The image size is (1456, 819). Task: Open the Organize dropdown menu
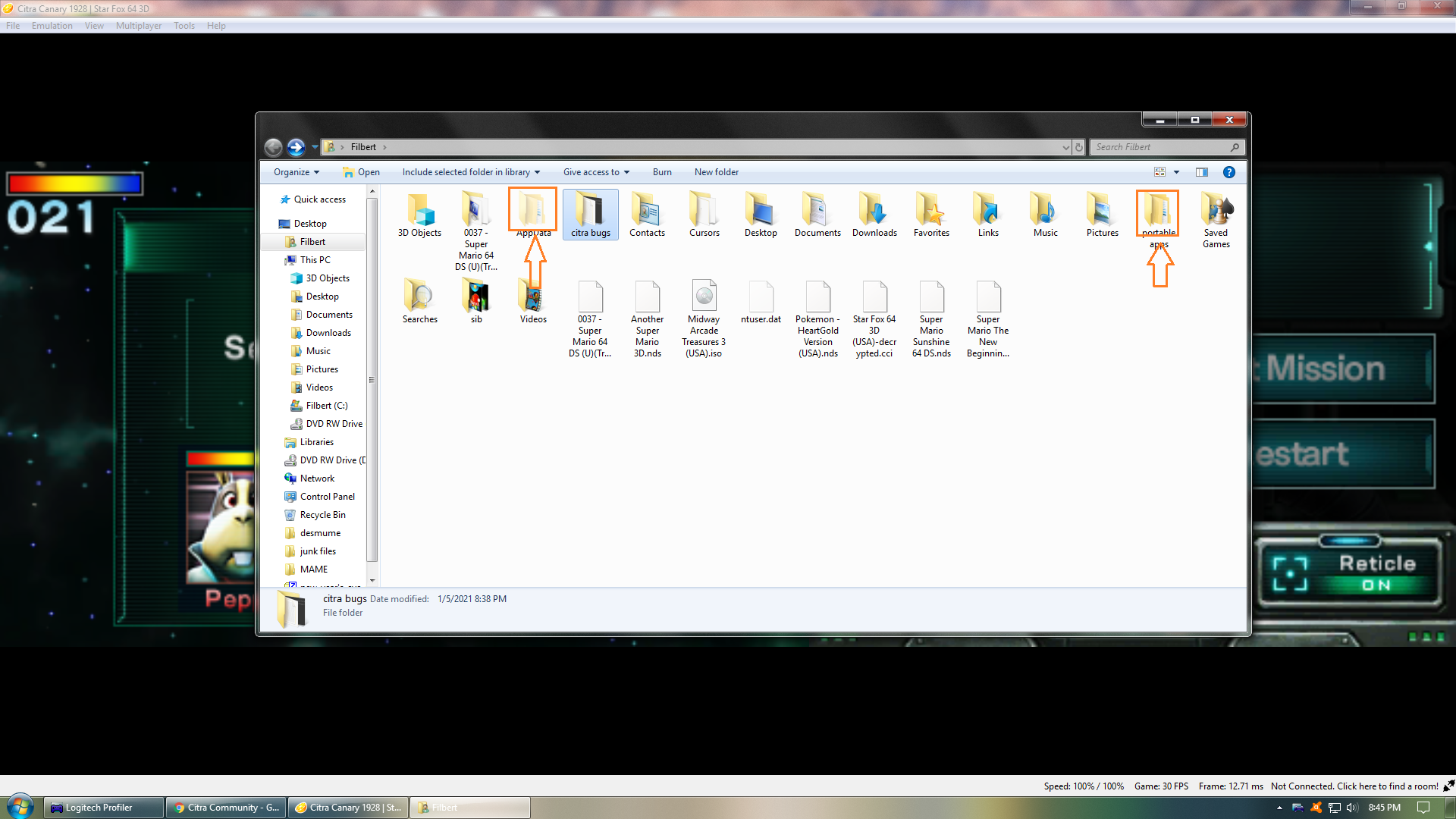297,172
